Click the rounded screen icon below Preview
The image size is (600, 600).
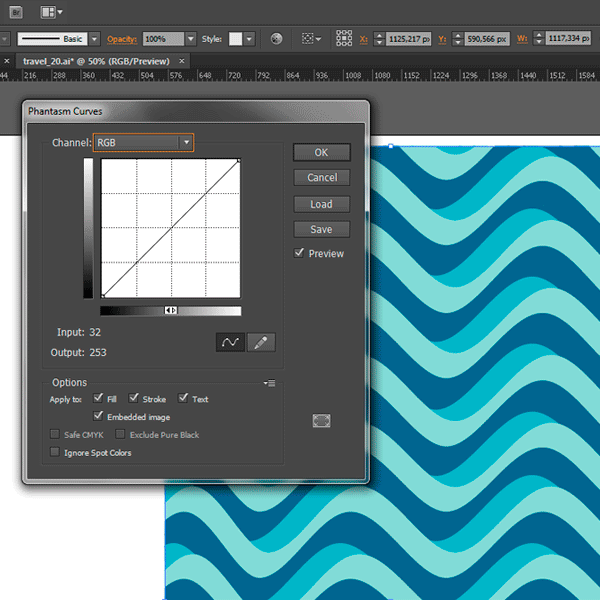(x=321, y=421)
